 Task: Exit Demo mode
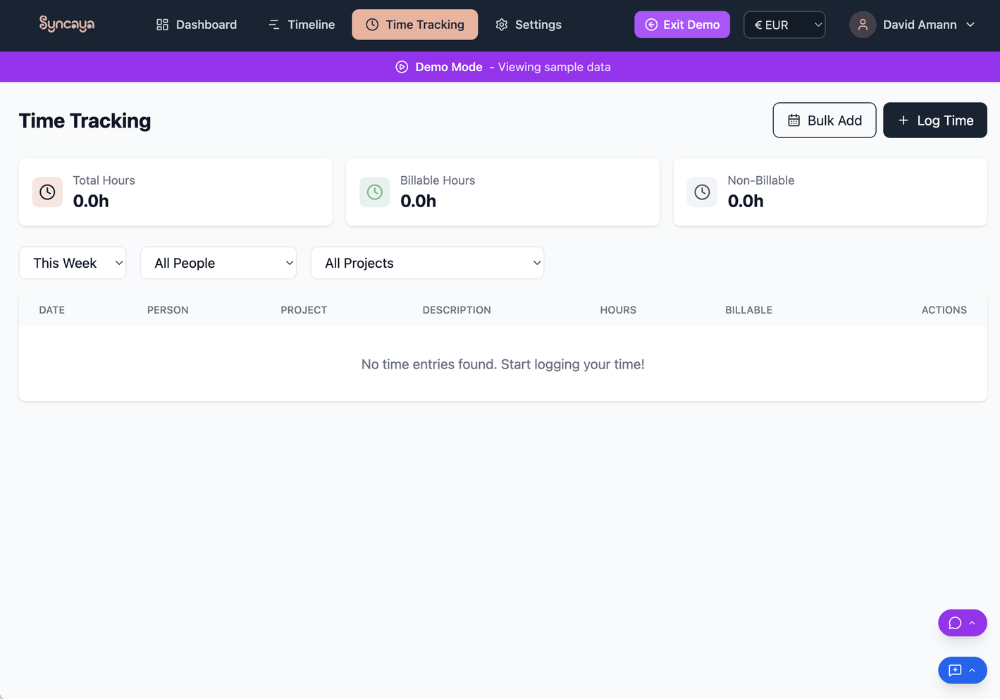[682, 25]
